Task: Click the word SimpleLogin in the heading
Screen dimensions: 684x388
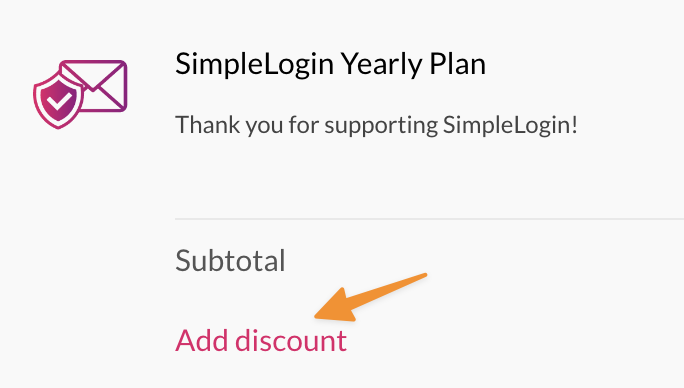Action: pyautogui.click(x=255, y=65)
